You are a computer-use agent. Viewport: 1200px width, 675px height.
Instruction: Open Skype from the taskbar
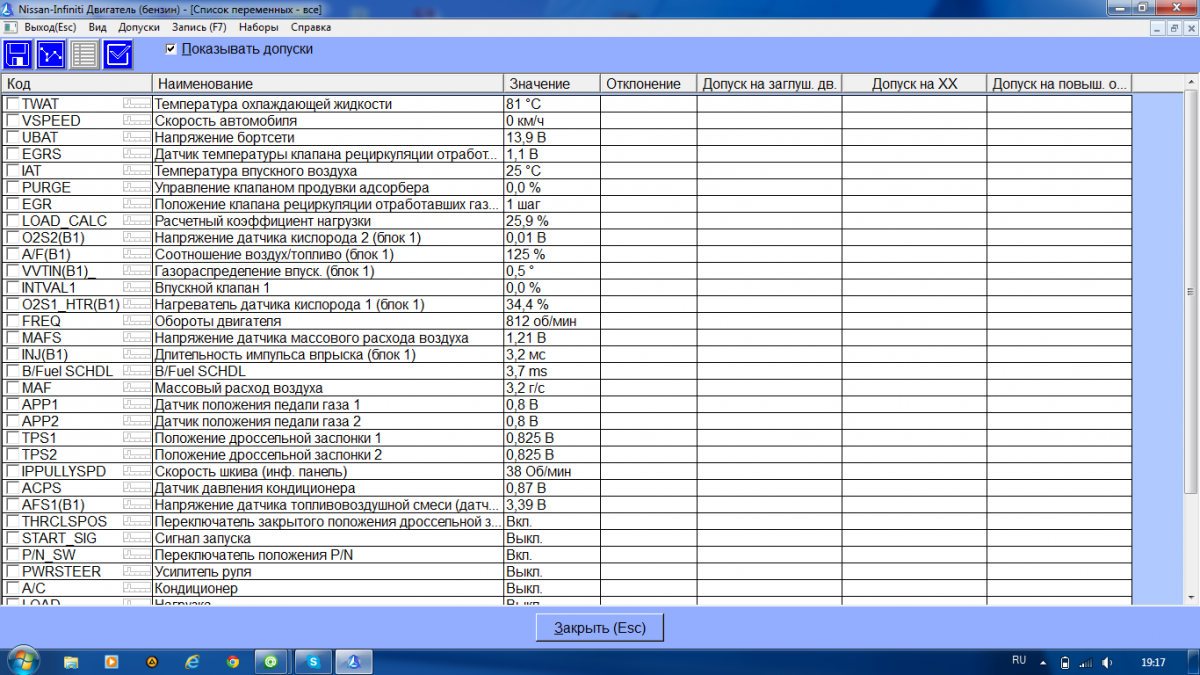click(313, 662)
